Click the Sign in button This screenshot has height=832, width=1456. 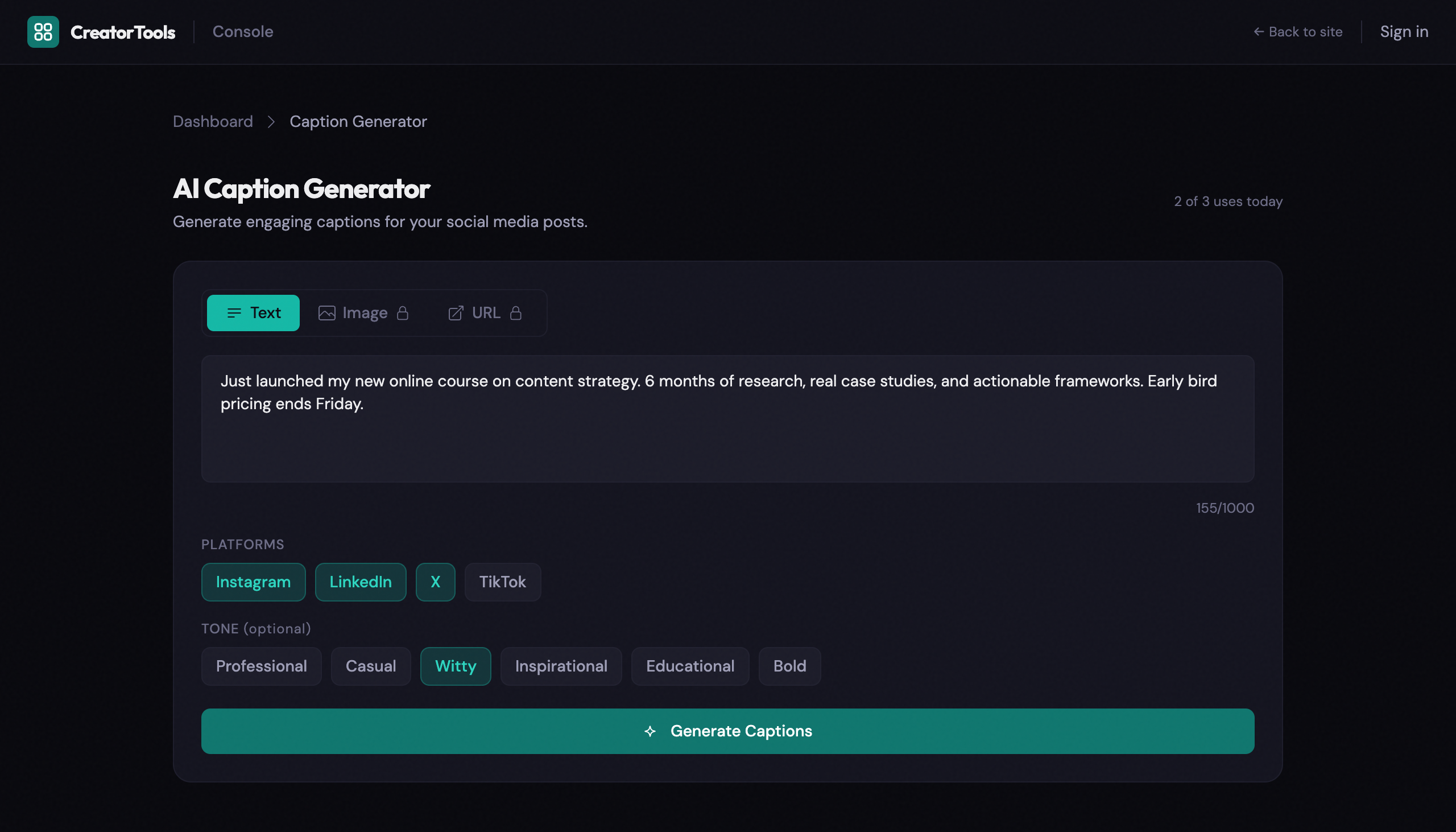(1404, 31)
